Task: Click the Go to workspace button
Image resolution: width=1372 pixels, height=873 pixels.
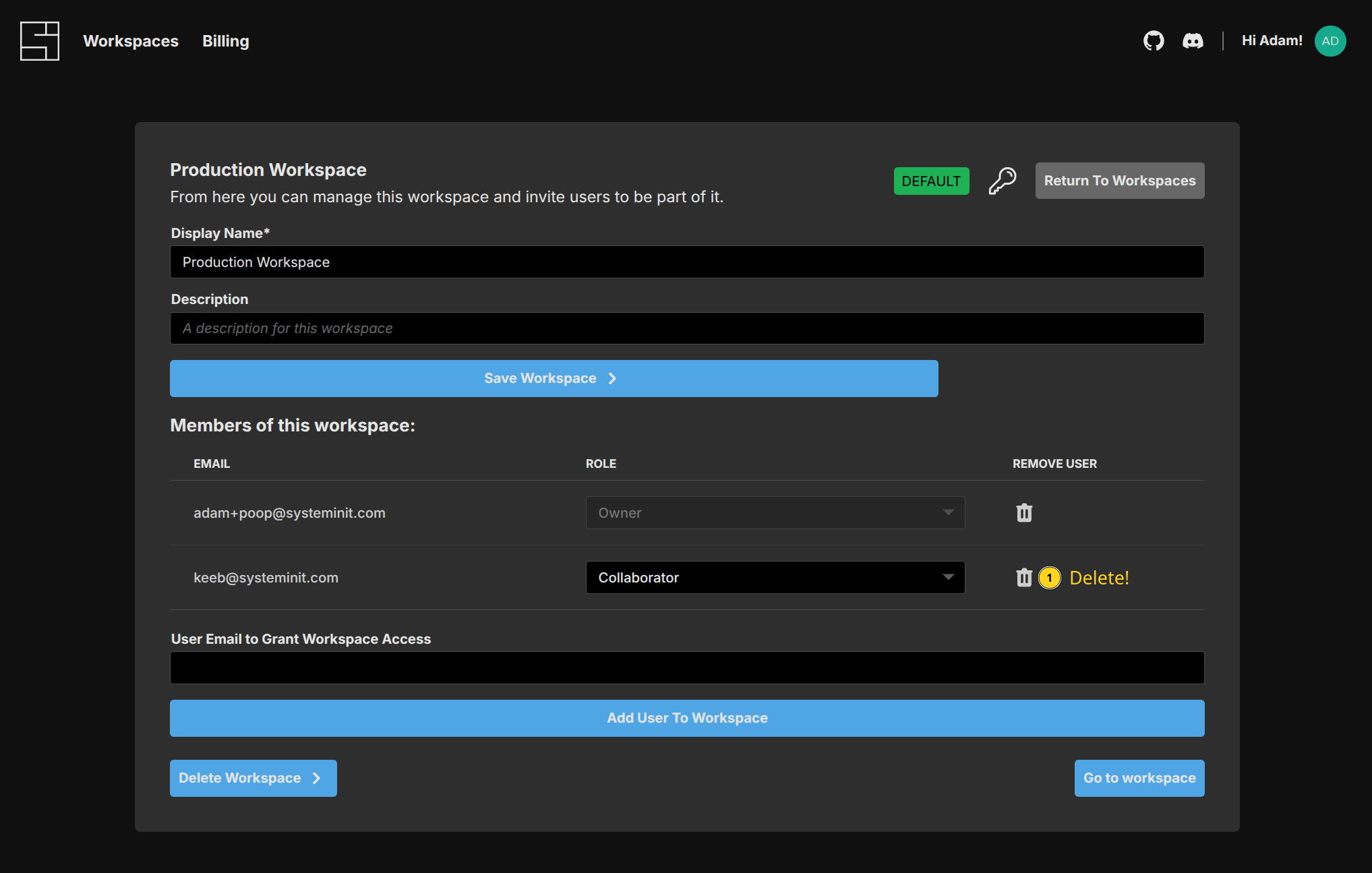Action: tap(1139, 778)
